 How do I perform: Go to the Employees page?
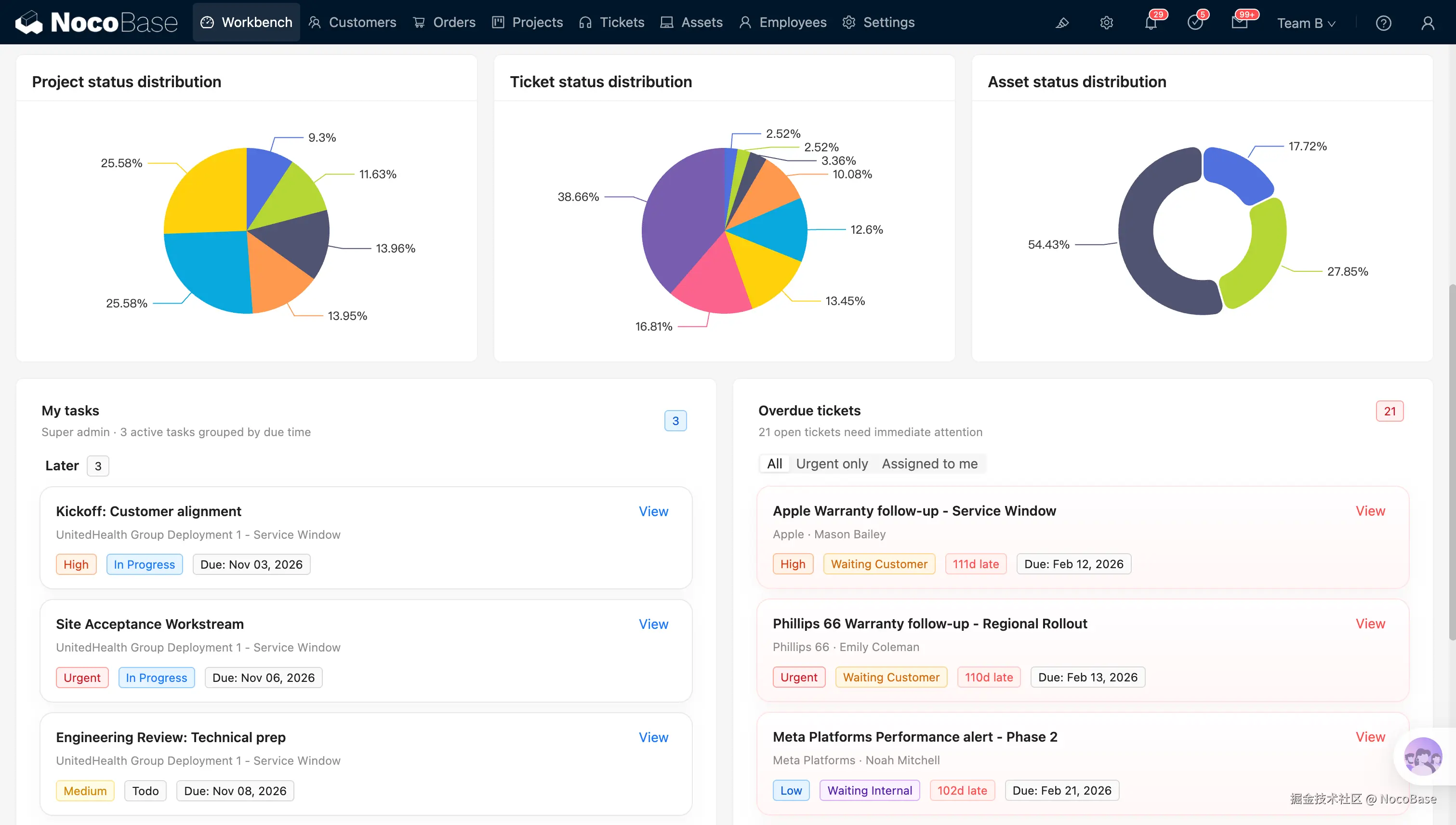[782, 22]
